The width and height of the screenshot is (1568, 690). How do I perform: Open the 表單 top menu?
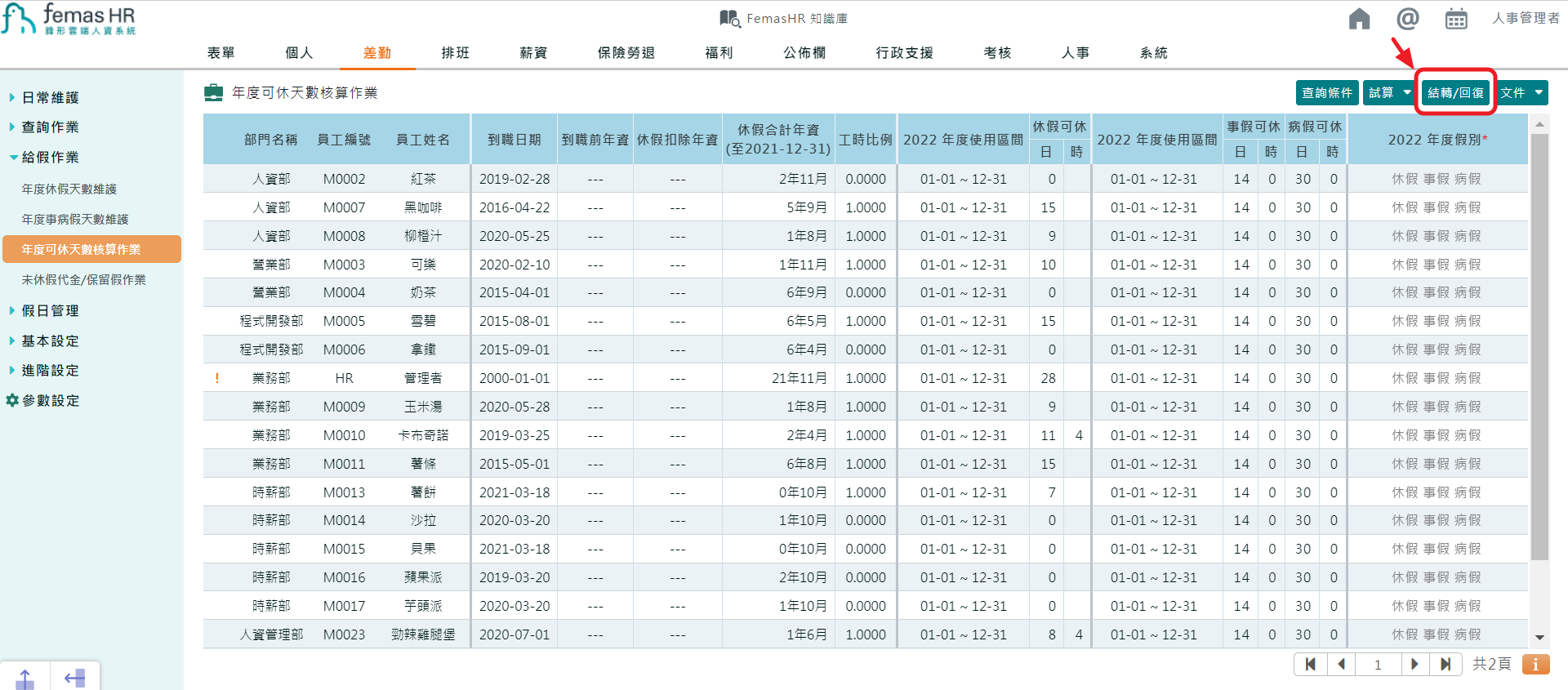tap(221, 52)
